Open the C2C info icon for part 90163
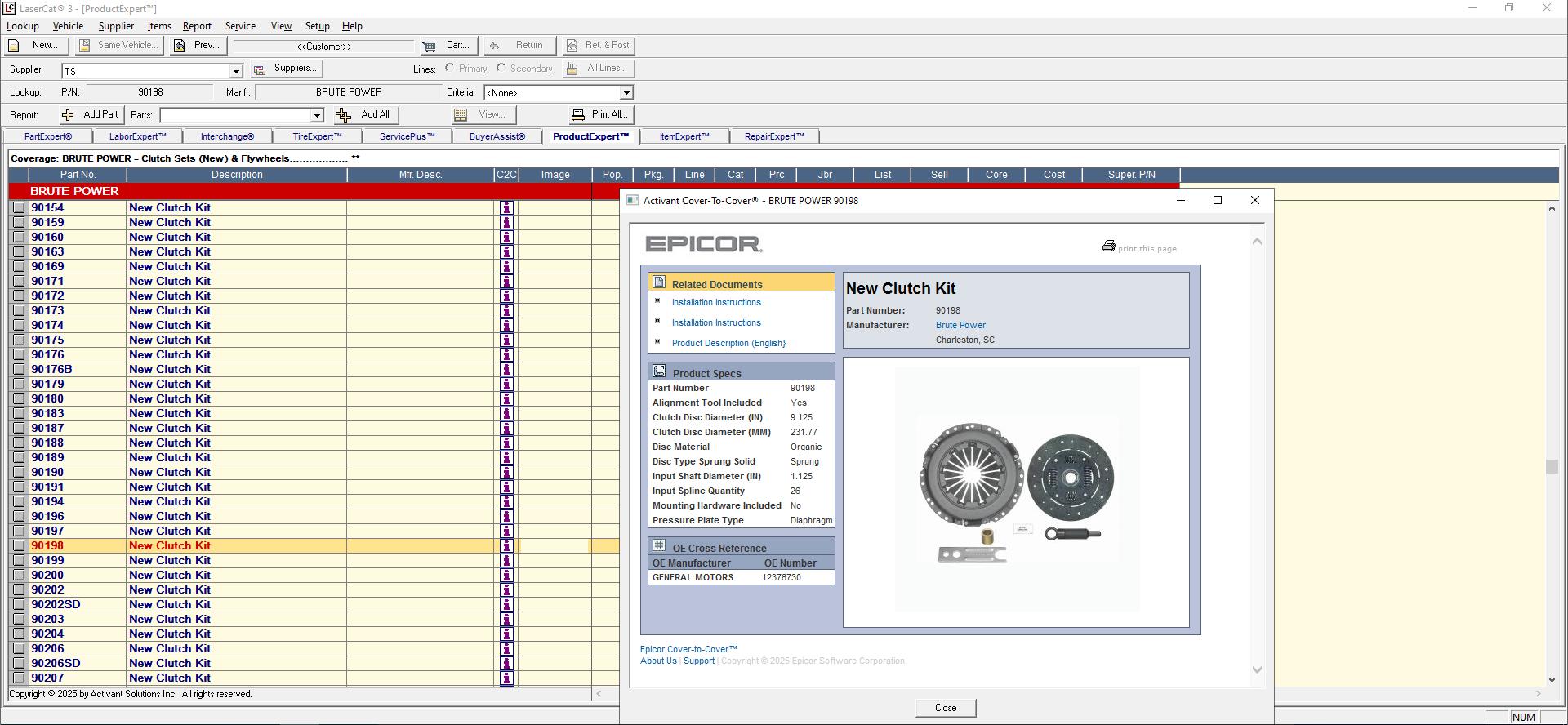This screenshot has height=725, width=1568. coord(506,252)
